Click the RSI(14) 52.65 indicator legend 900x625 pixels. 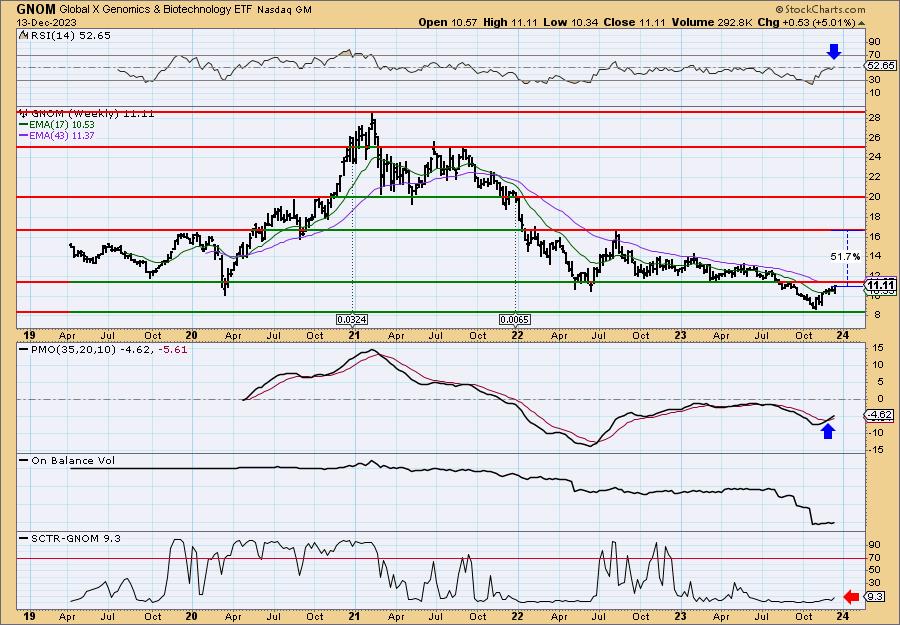[x=65, y=36]
